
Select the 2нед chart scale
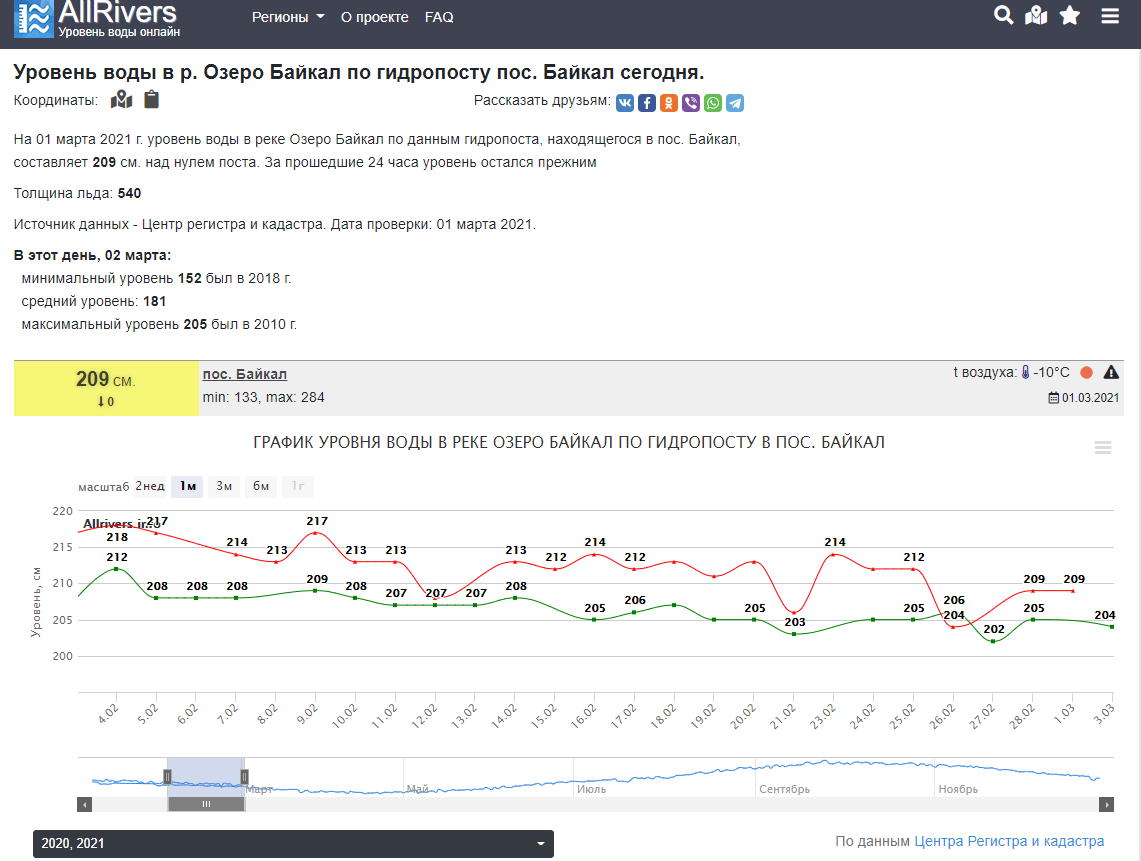point(150,487)
